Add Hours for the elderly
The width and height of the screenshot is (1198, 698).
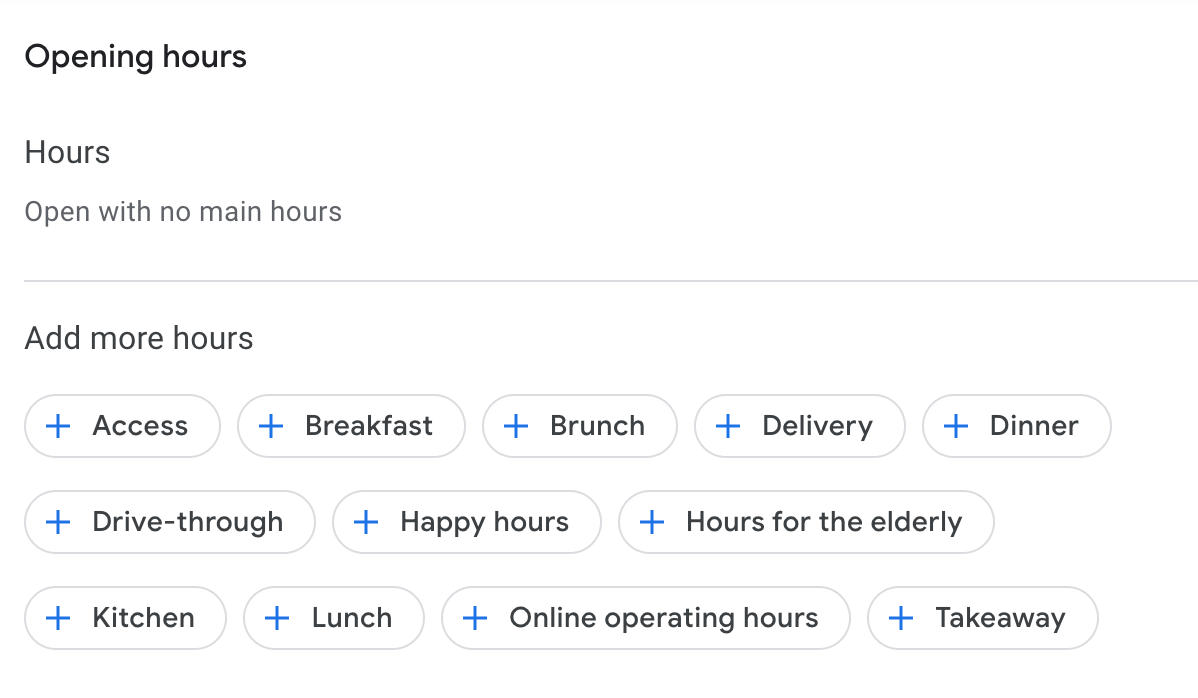806,522
